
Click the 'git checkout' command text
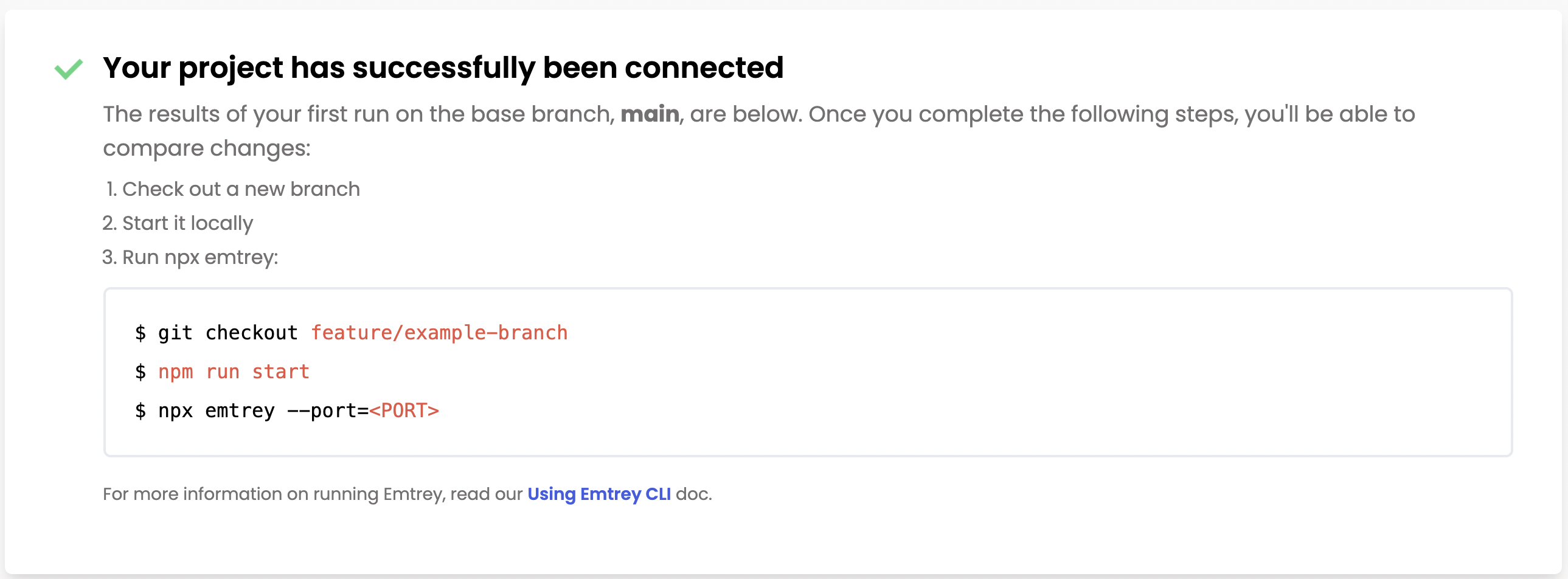pyautogui.click(x=227, y=333)
